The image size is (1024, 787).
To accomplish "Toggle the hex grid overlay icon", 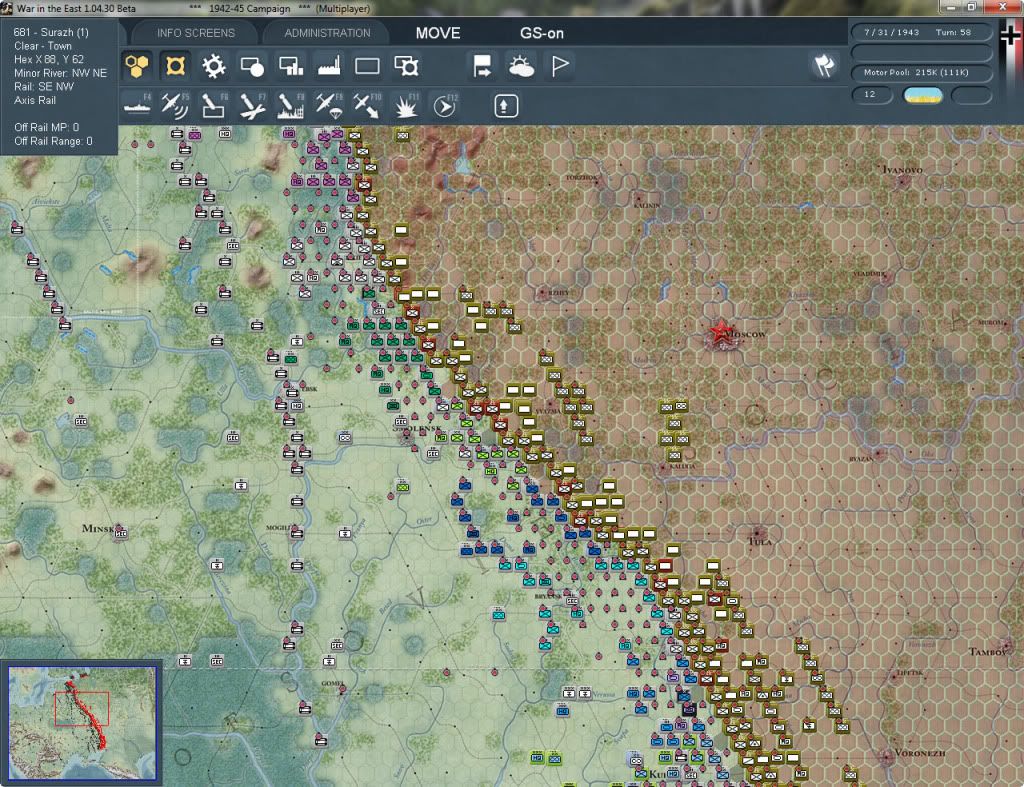I will (136, 66).
